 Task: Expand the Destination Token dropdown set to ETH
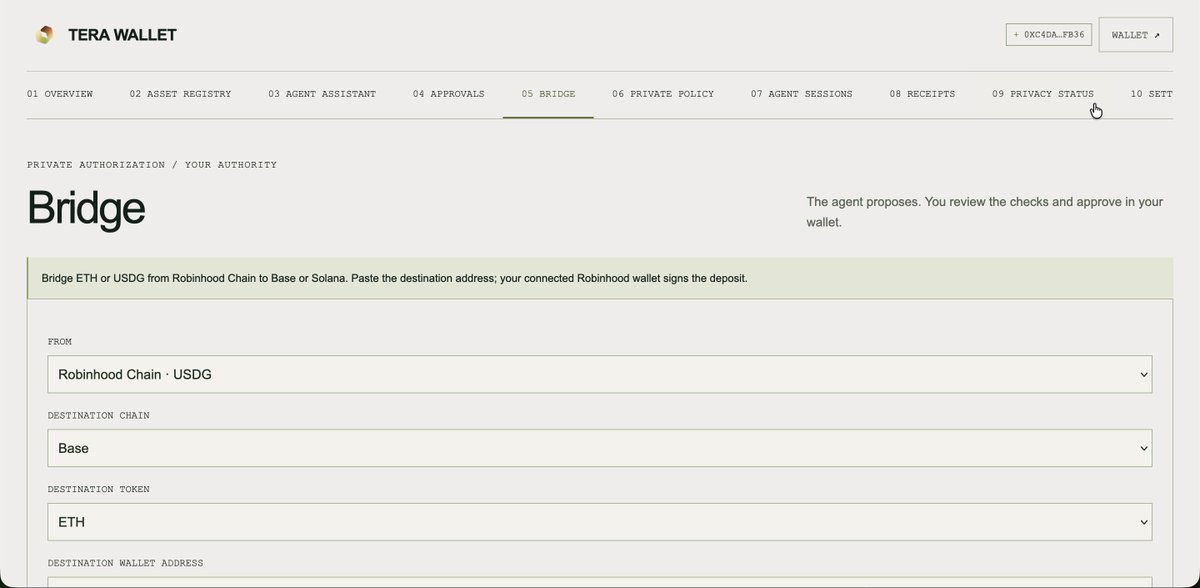tap(600, 522)
